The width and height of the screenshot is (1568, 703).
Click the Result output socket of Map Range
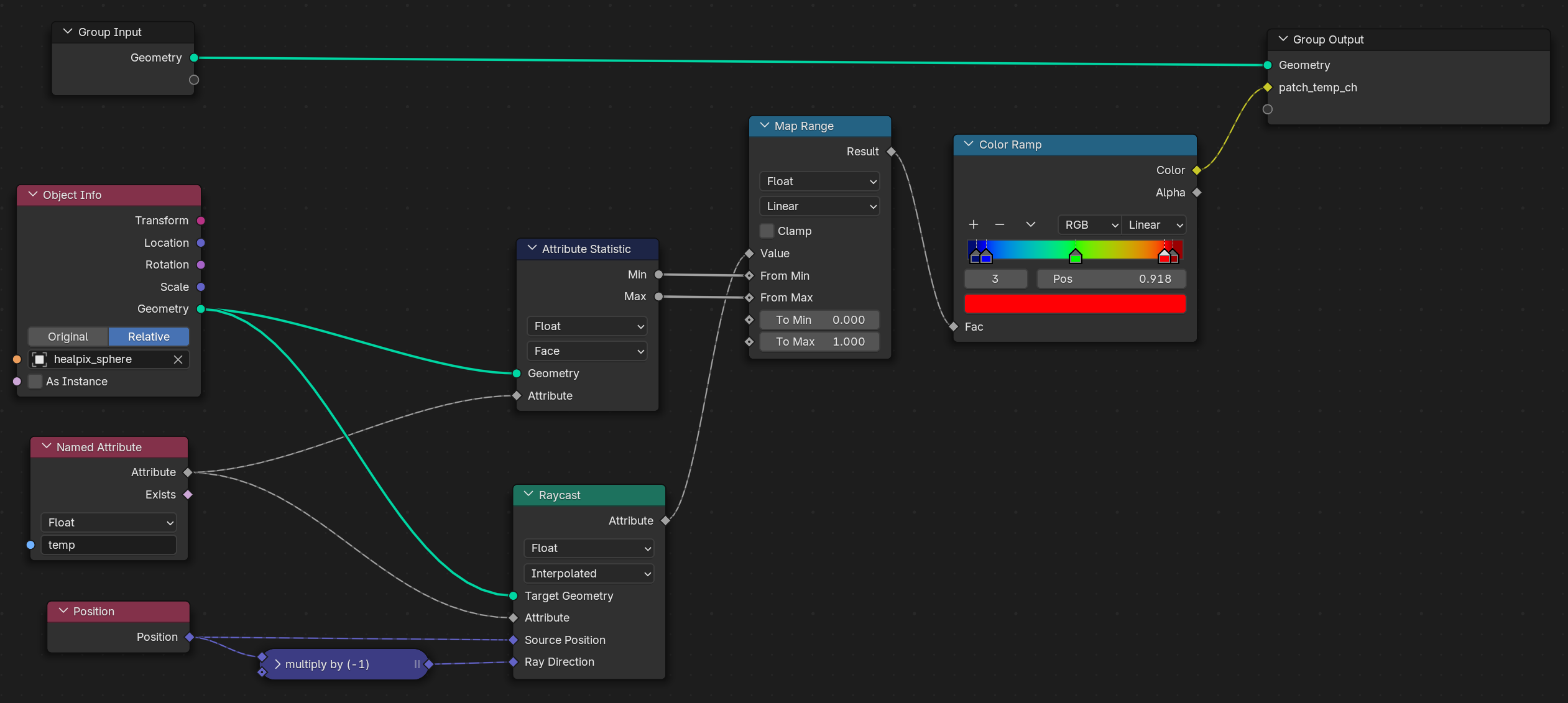[891, 152]
